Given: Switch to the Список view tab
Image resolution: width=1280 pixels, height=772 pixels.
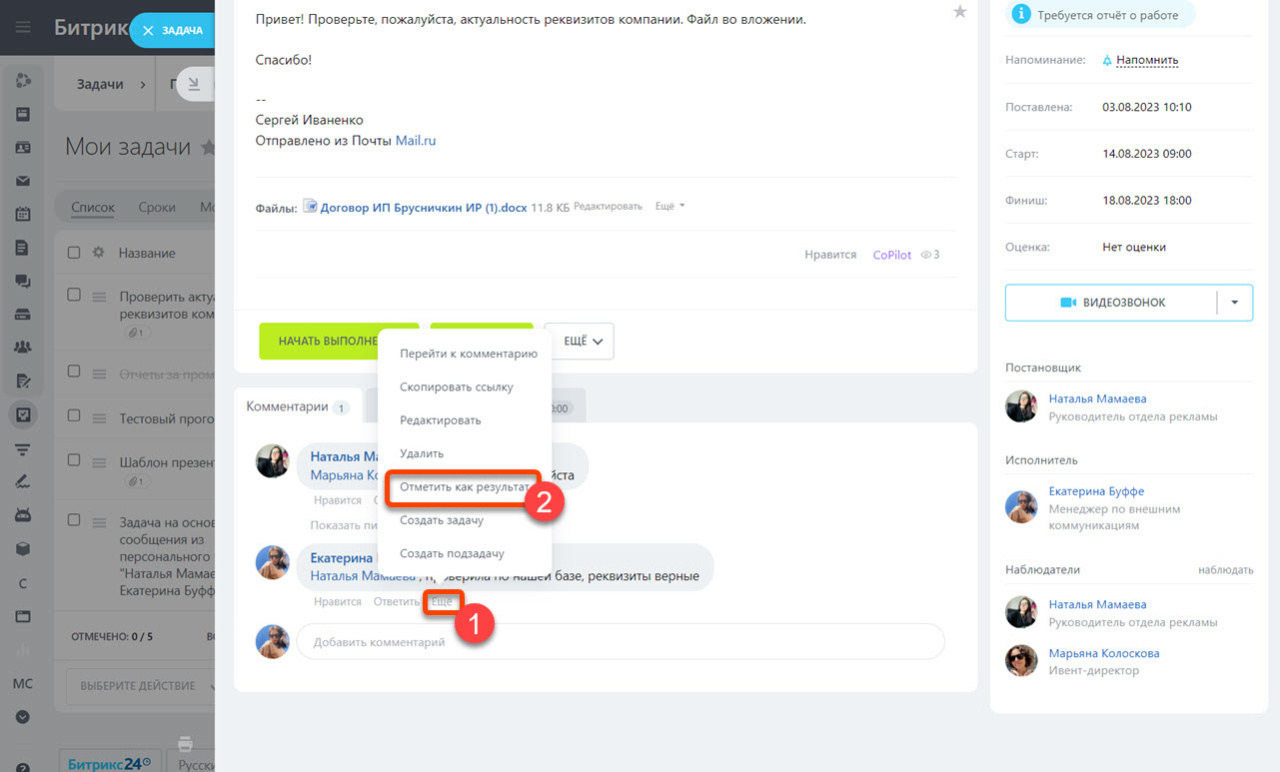Looking at the screenshot, I should [x=93, y=208].
